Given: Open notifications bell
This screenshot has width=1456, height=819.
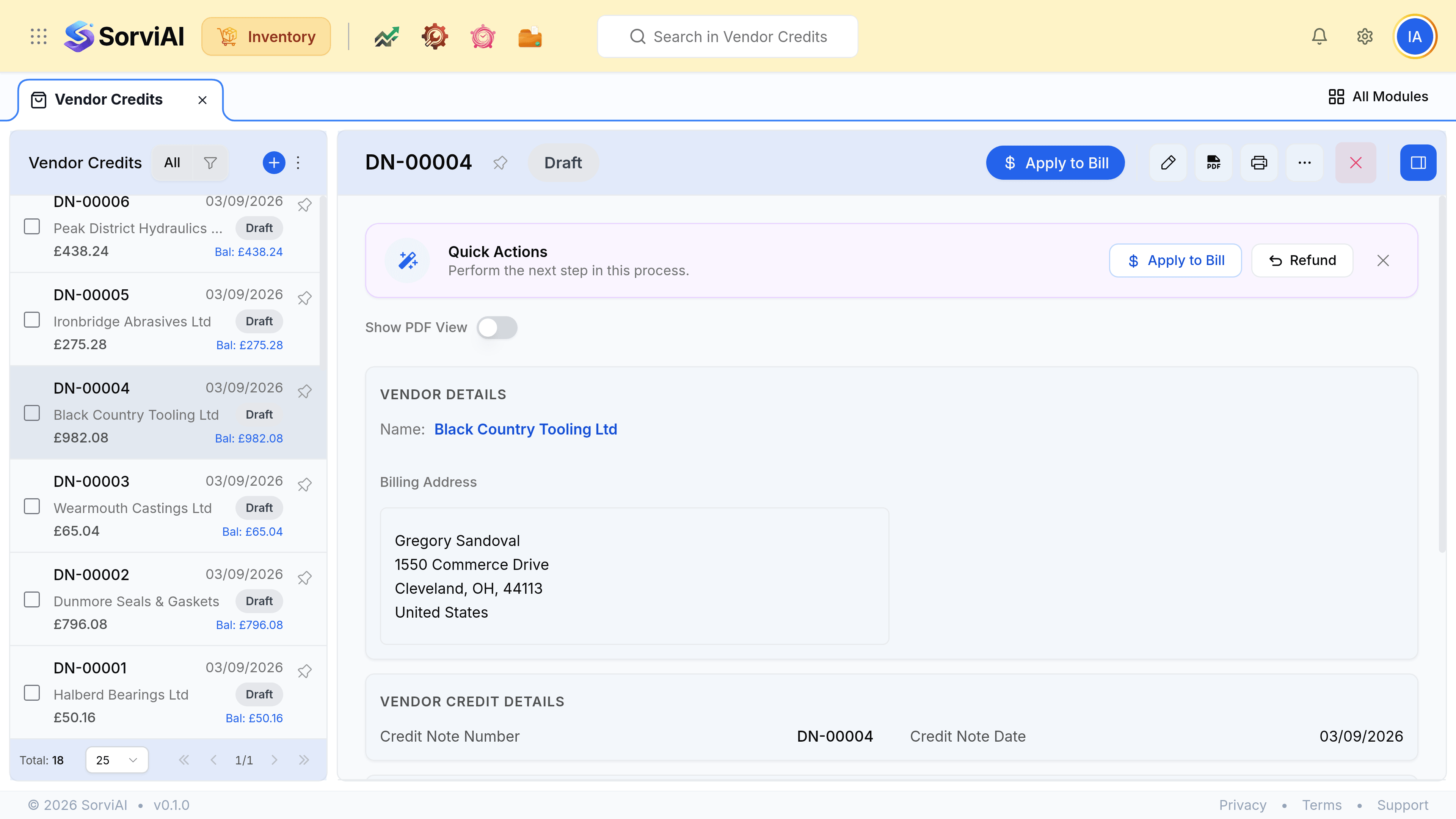Looking at the screenshot, I should pyautogui.click(x=1319, y=37).
